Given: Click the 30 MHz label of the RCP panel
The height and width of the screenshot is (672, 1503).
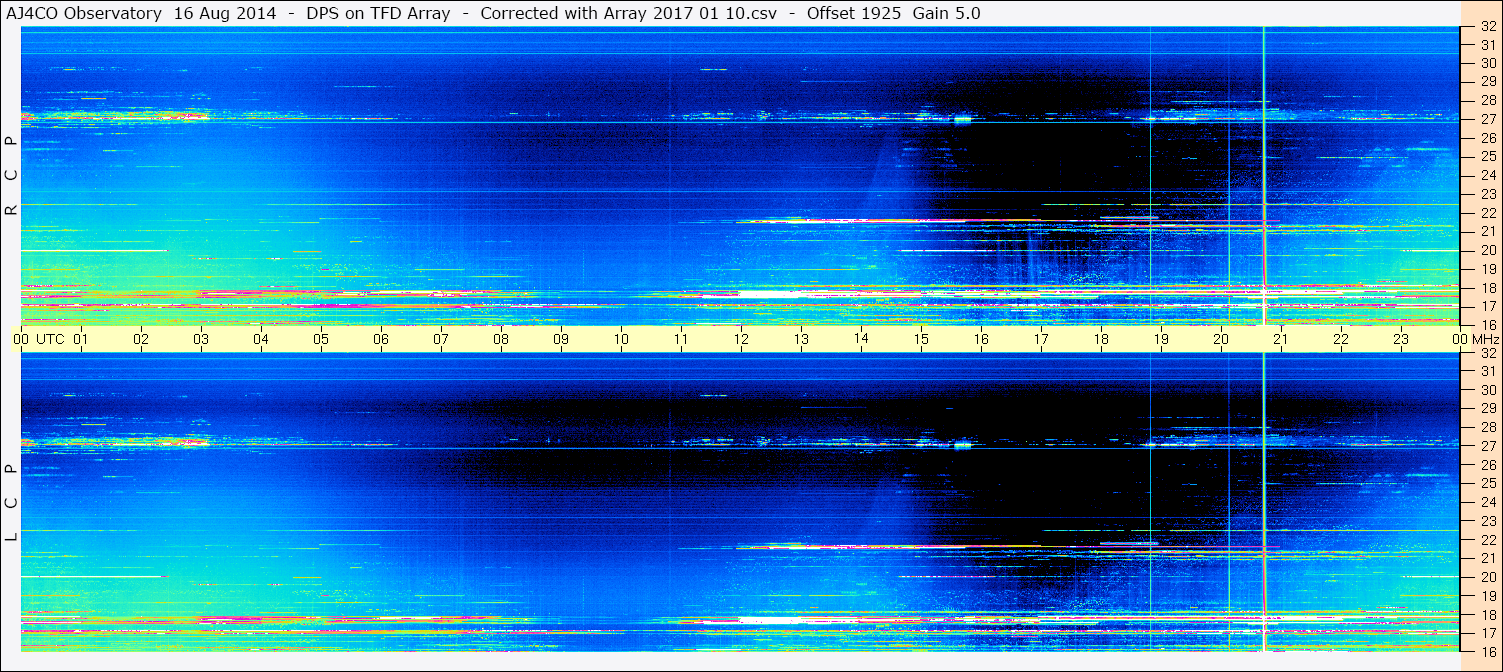Looking at the screenshot, I should (x=1488, y=64).
